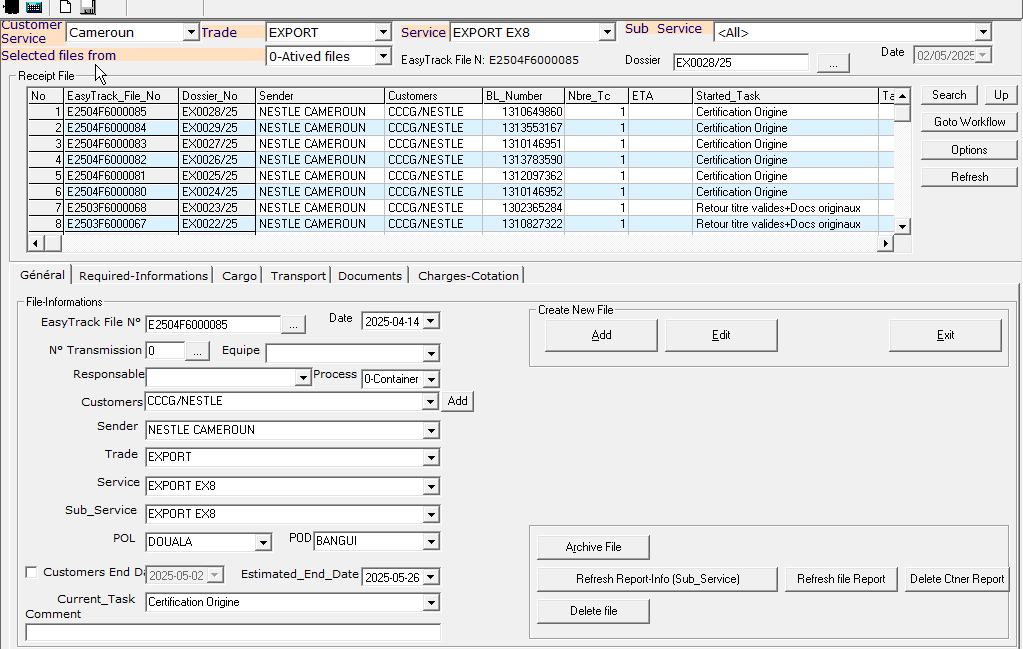The width and height of the screenshot is (1023, 649).
Task: Click the floppy disk save icon
Action: [x=87, y=8]
